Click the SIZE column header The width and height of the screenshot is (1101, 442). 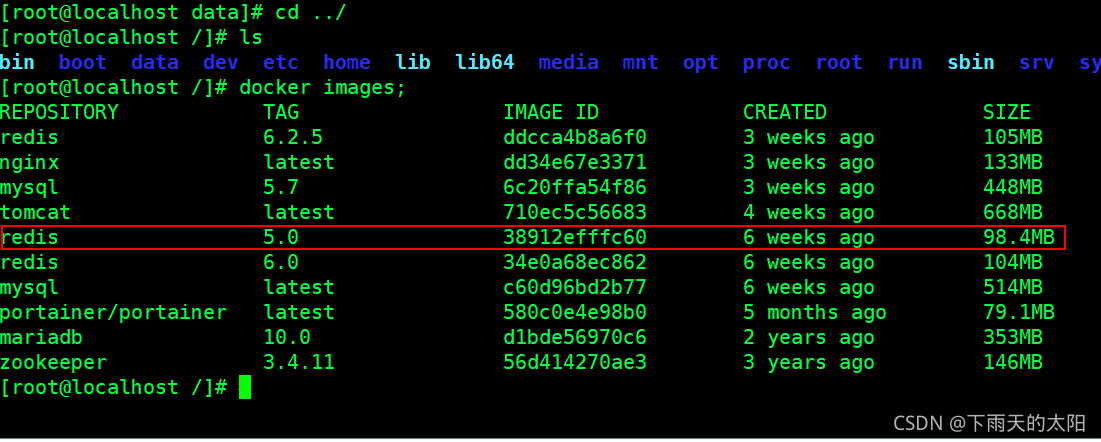1006,112
